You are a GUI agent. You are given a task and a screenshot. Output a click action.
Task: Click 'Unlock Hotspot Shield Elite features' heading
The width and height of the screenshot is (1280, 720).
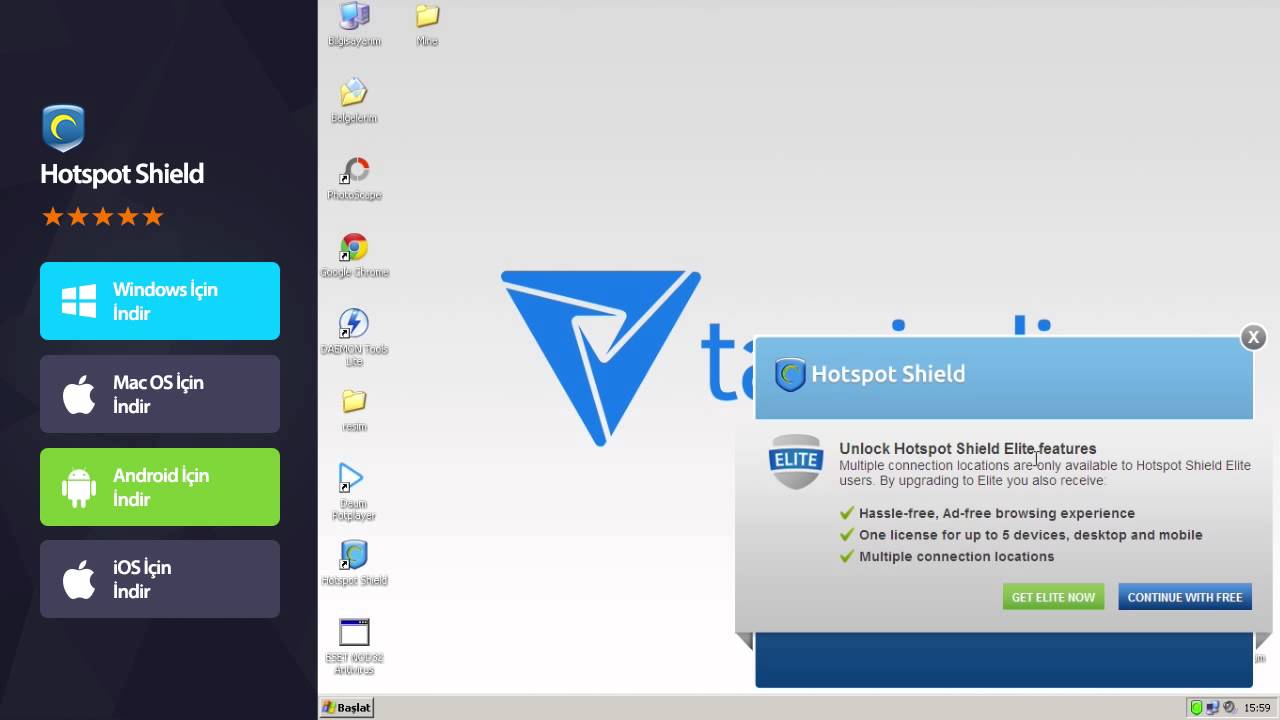[x=967, y=449]
